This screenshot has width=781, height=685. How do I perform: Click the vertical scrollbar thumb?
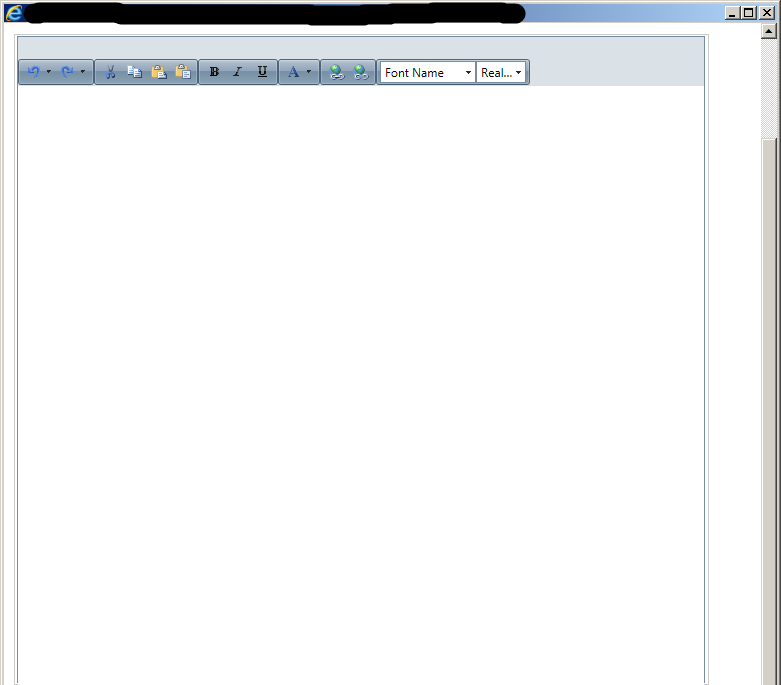tap(769, 411)
